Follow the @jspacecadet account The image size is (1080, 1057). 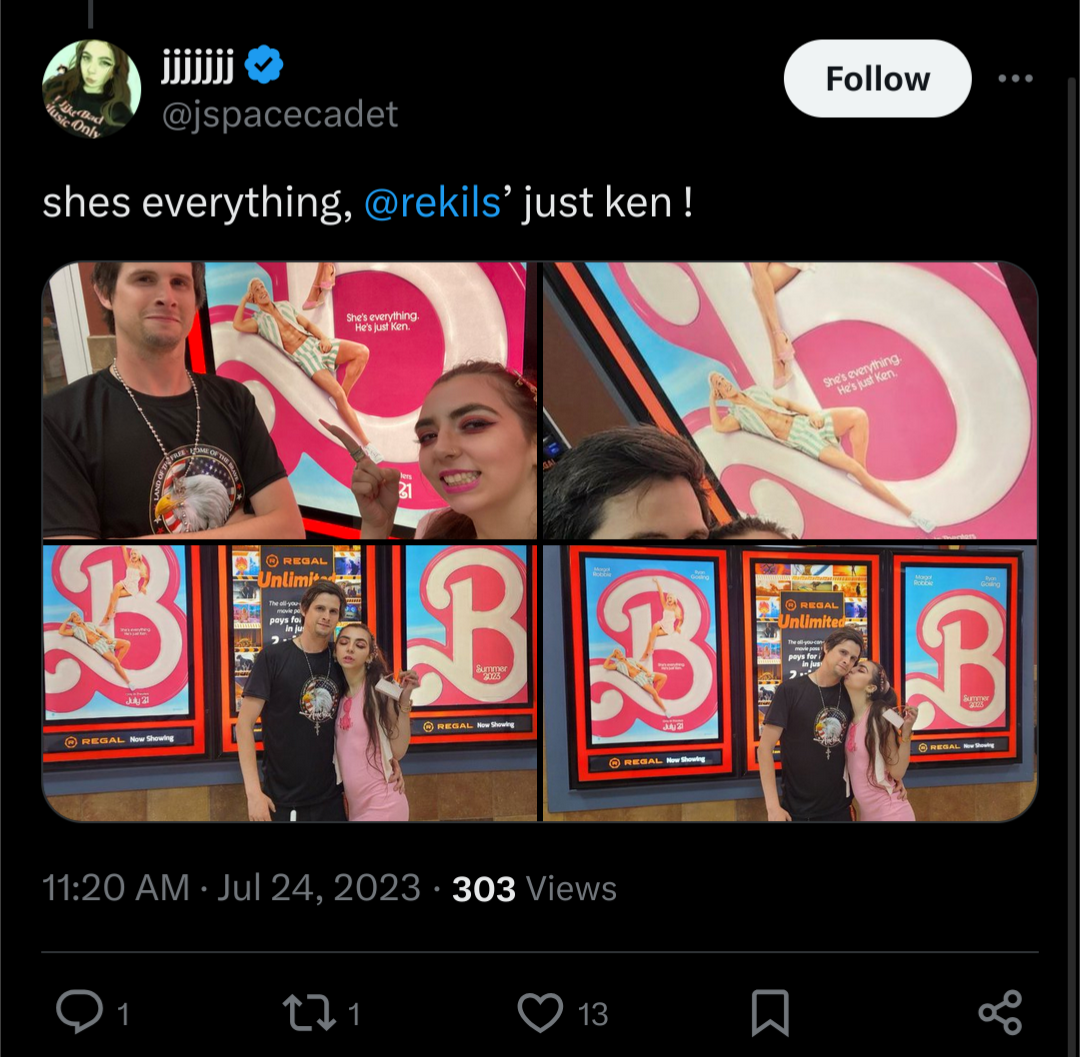[x=878, y=79]
